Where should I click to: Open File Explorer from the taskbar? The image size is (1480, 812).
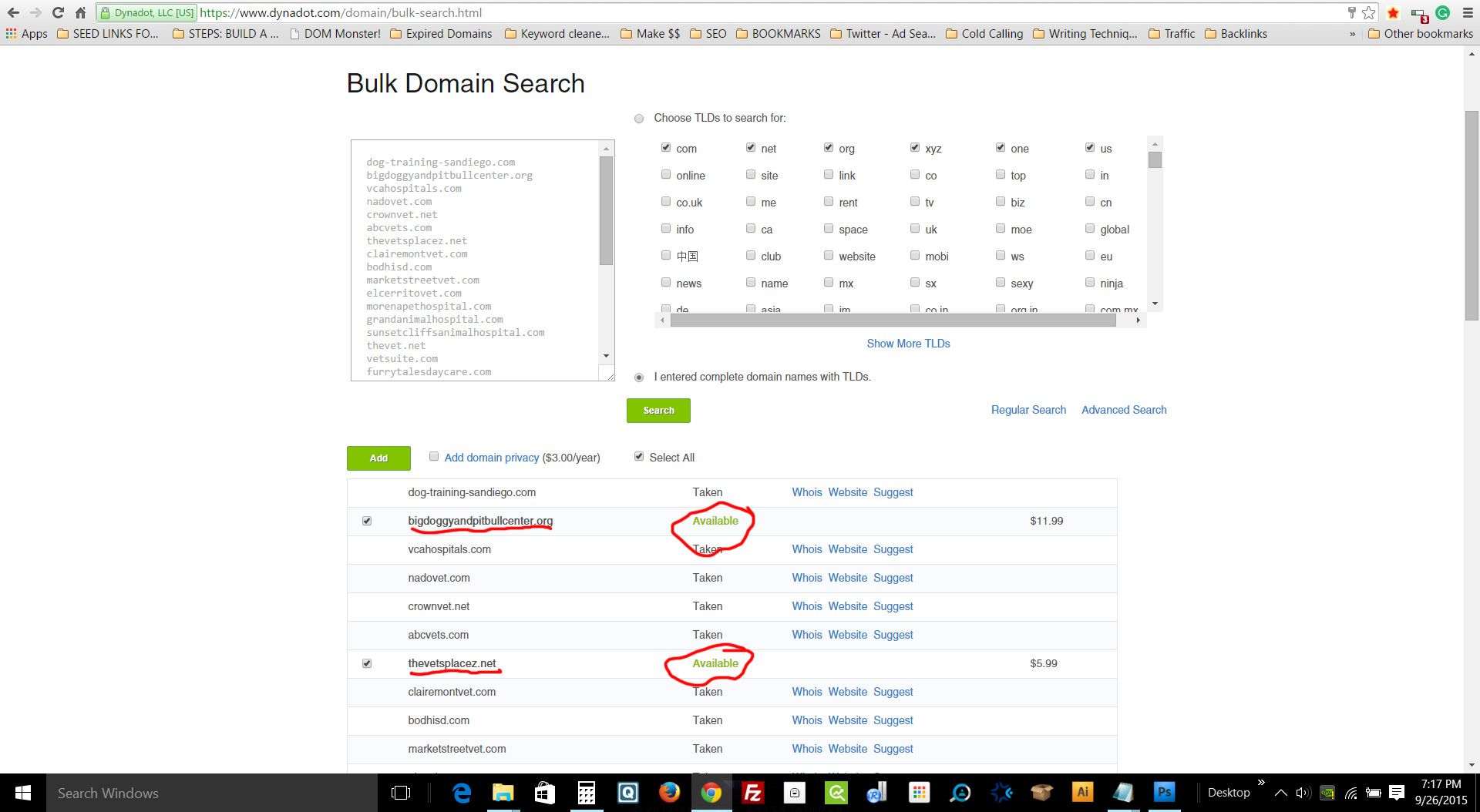click(x=503, y=793)
